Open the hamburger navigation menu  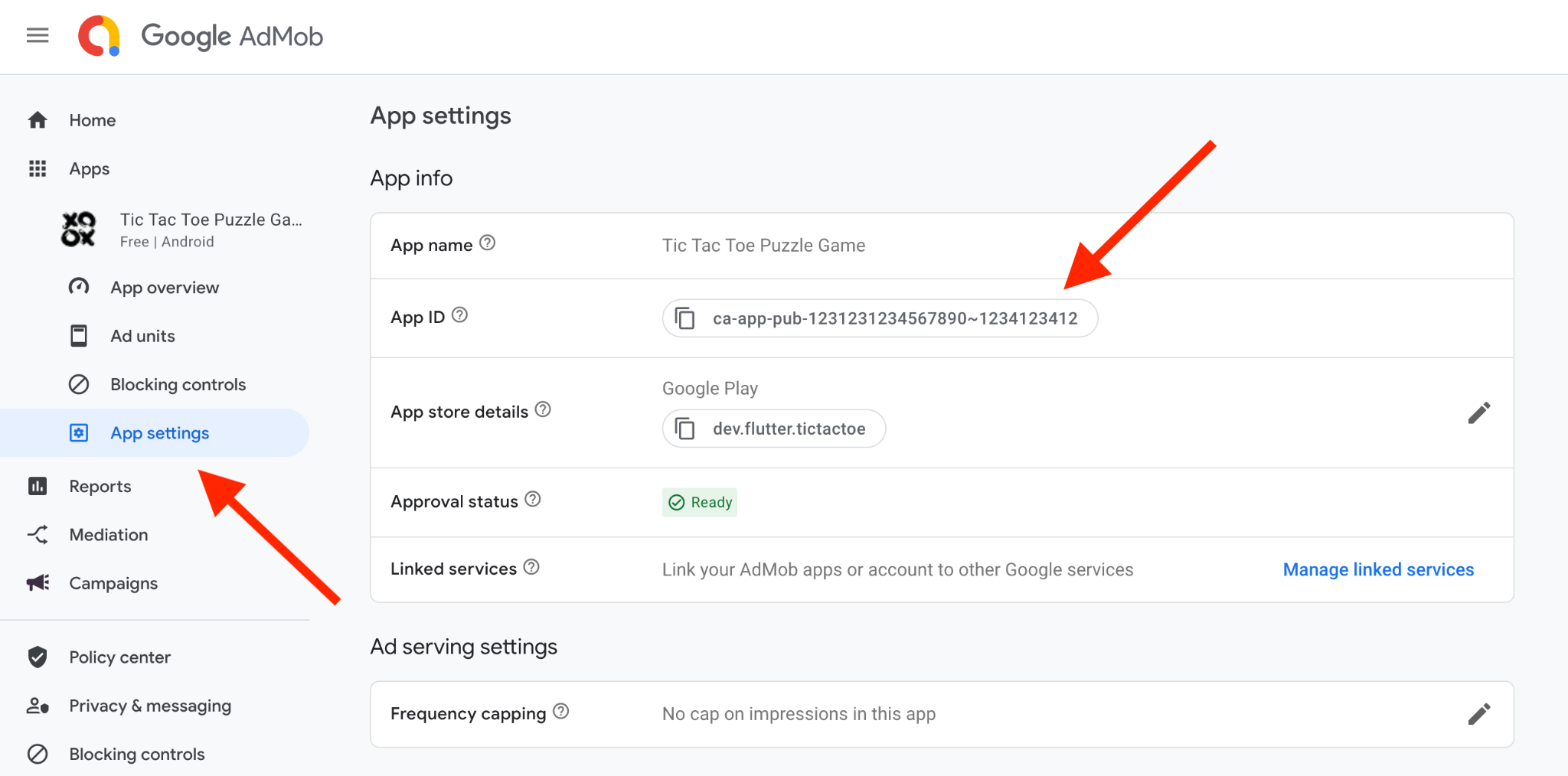click(x=37, y=35)
